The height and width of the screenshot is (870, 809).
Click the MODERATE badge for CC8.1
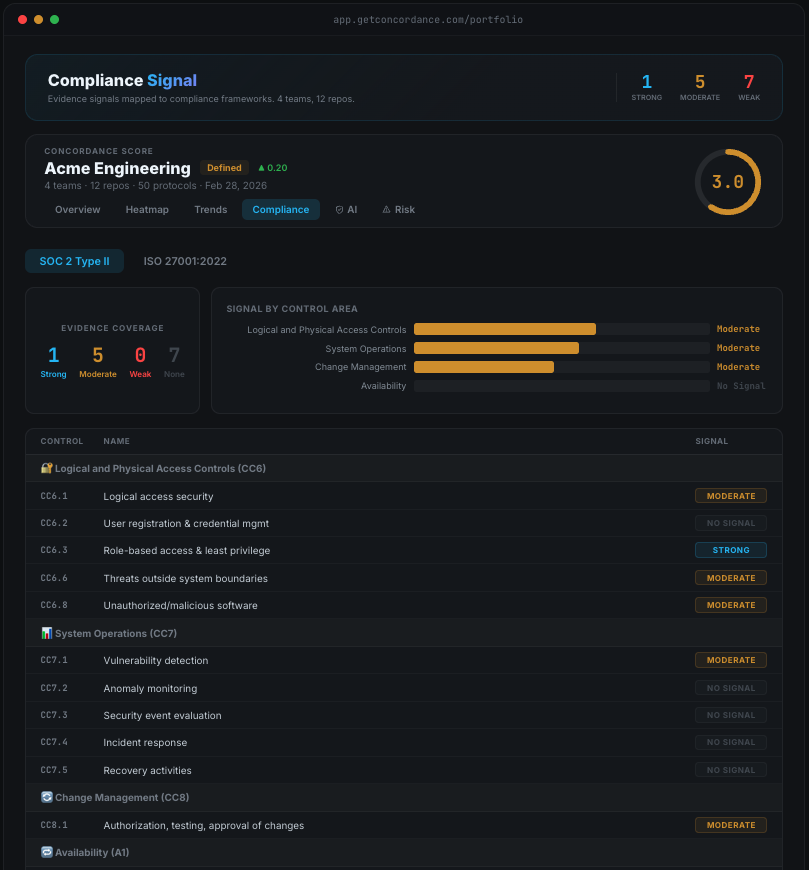coord(731,825)
